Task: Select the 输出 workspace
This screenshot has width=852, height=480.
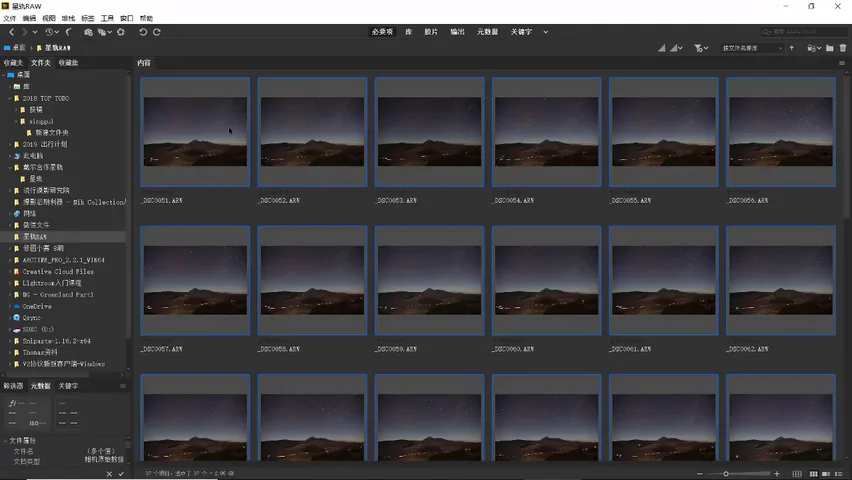Action: tap(458, 32)
